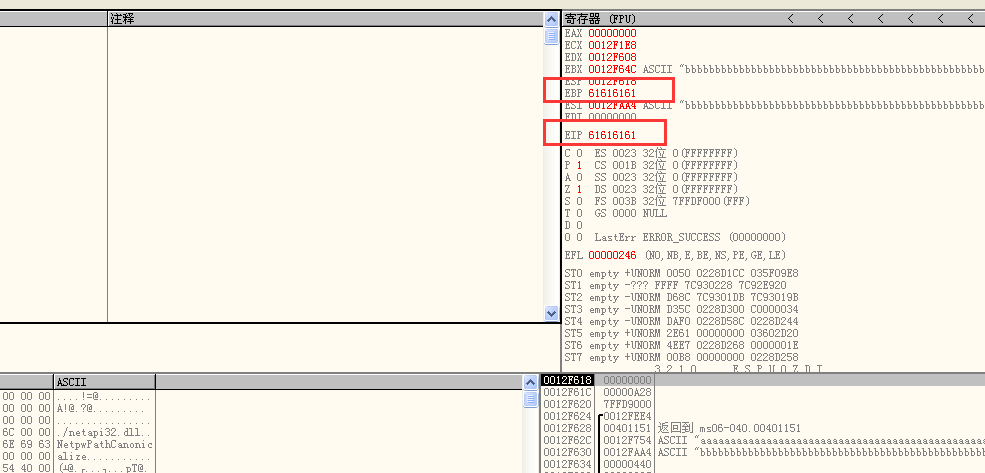Click the leftmost '<' arrow in registers header
985x473 pixels.
(x=790, y=19)
